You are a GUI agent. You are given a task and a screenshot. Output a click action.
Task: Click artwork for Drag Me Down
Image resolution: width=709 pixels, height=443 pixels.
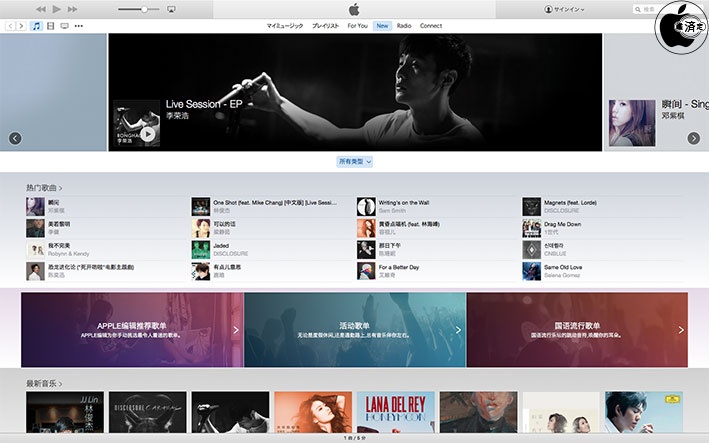click(x=532, y=228)
